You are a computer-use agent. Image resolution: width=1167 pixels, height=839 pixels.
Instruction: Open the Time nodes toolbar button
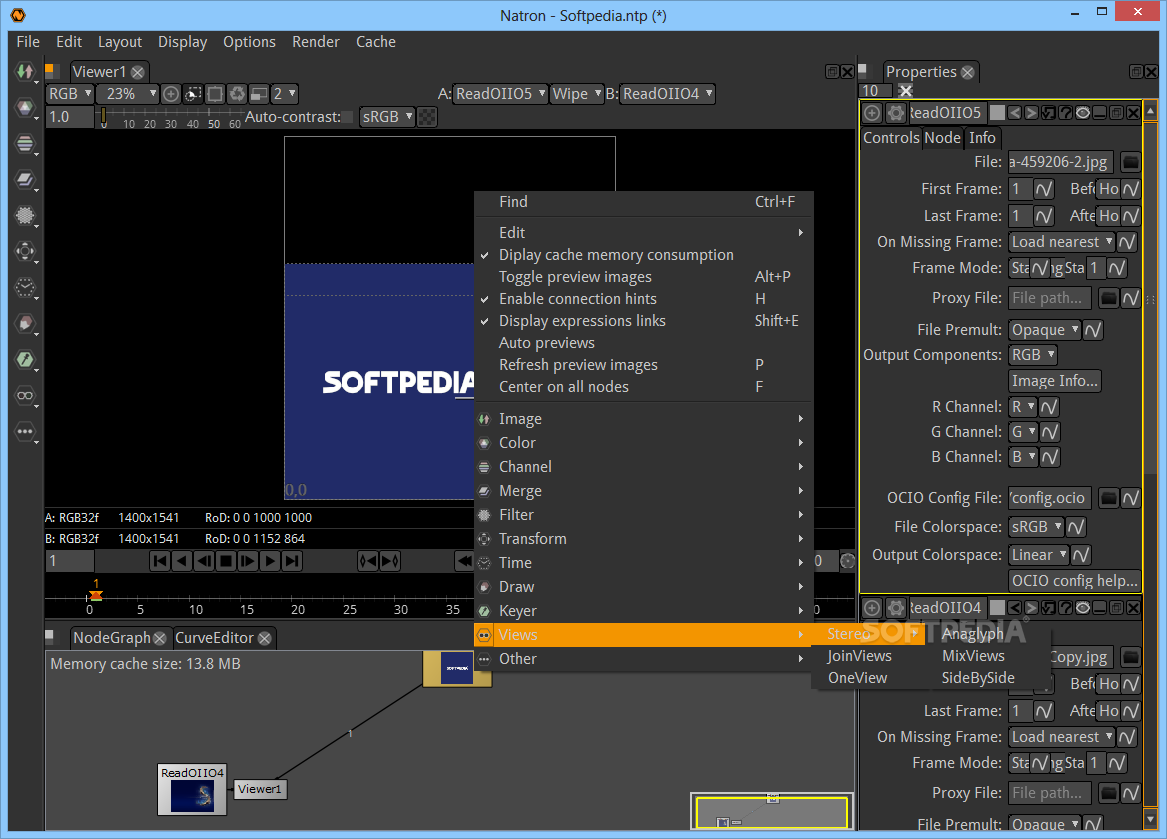click(x=25, y=287)
